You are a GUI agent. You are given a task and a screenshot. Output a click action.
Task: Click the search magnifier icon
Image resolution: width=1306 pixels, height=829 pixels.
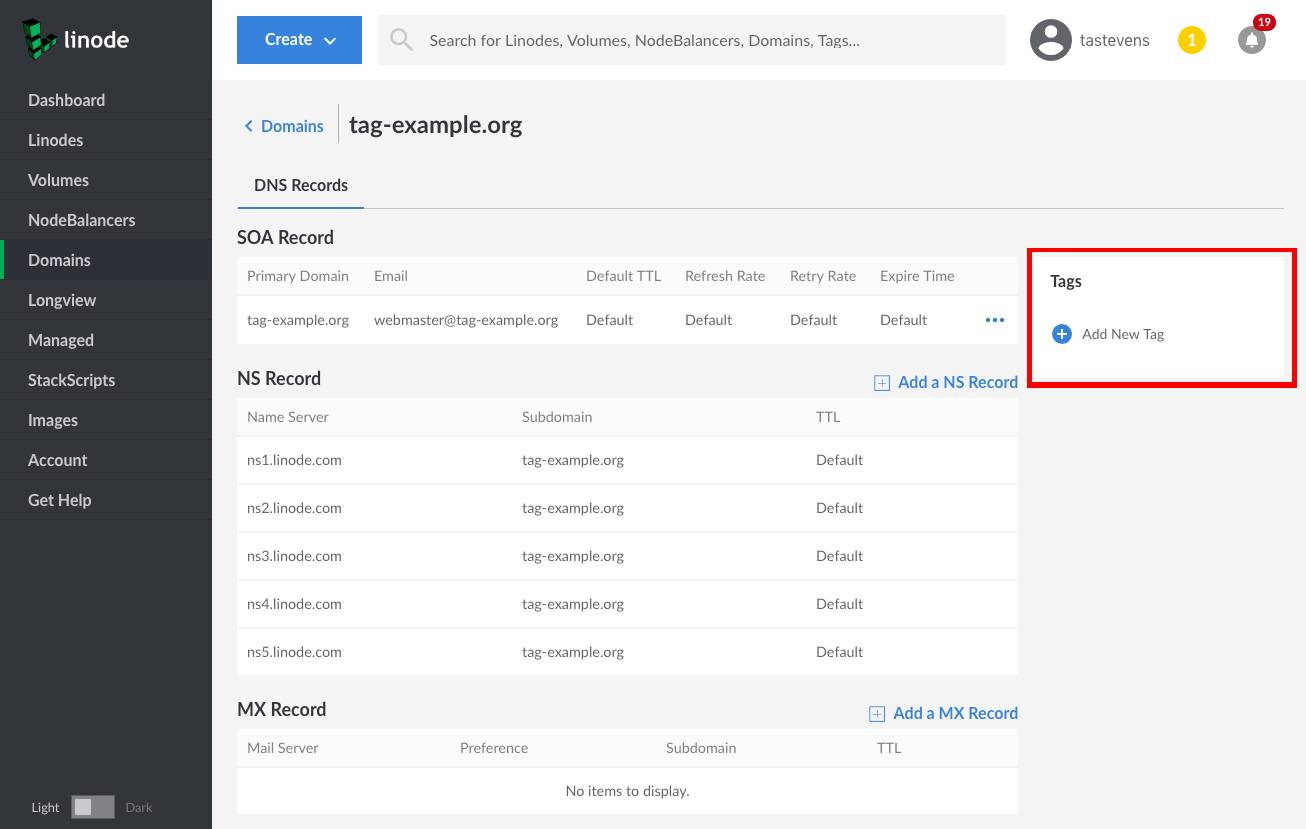(401, 39)
